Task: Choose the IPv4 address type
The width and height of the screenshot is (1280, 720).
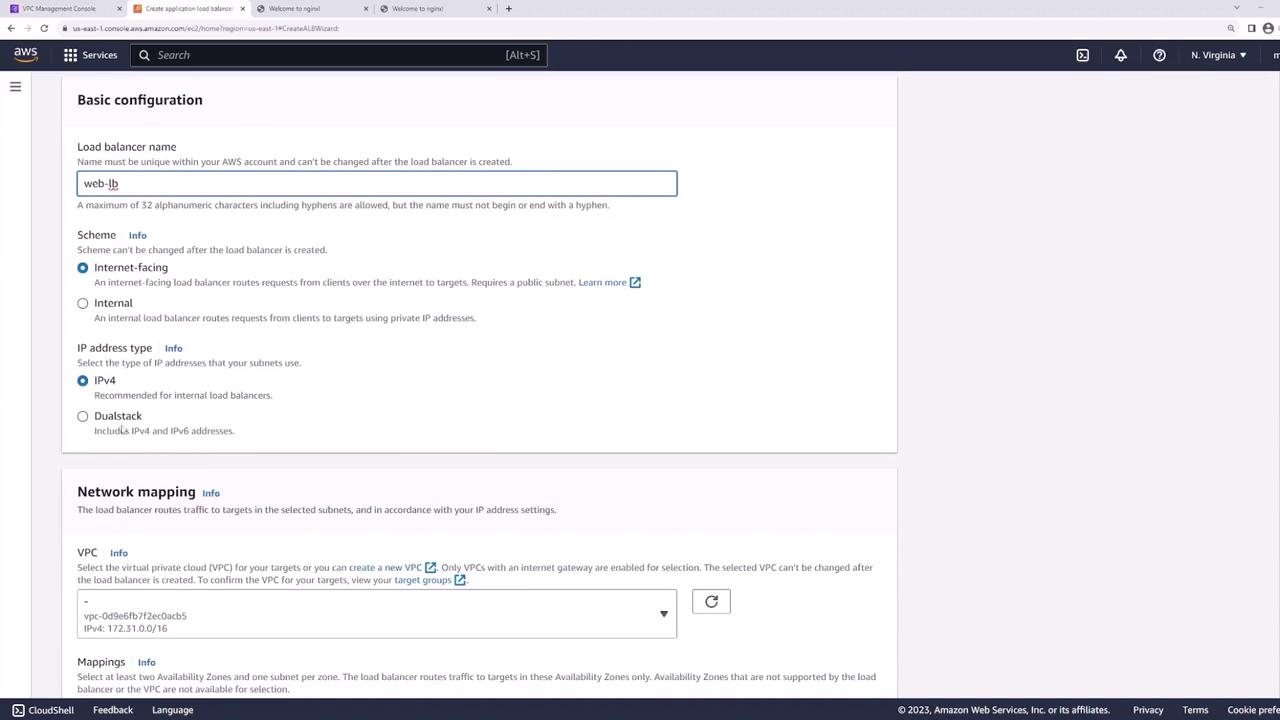Action: 83,381
